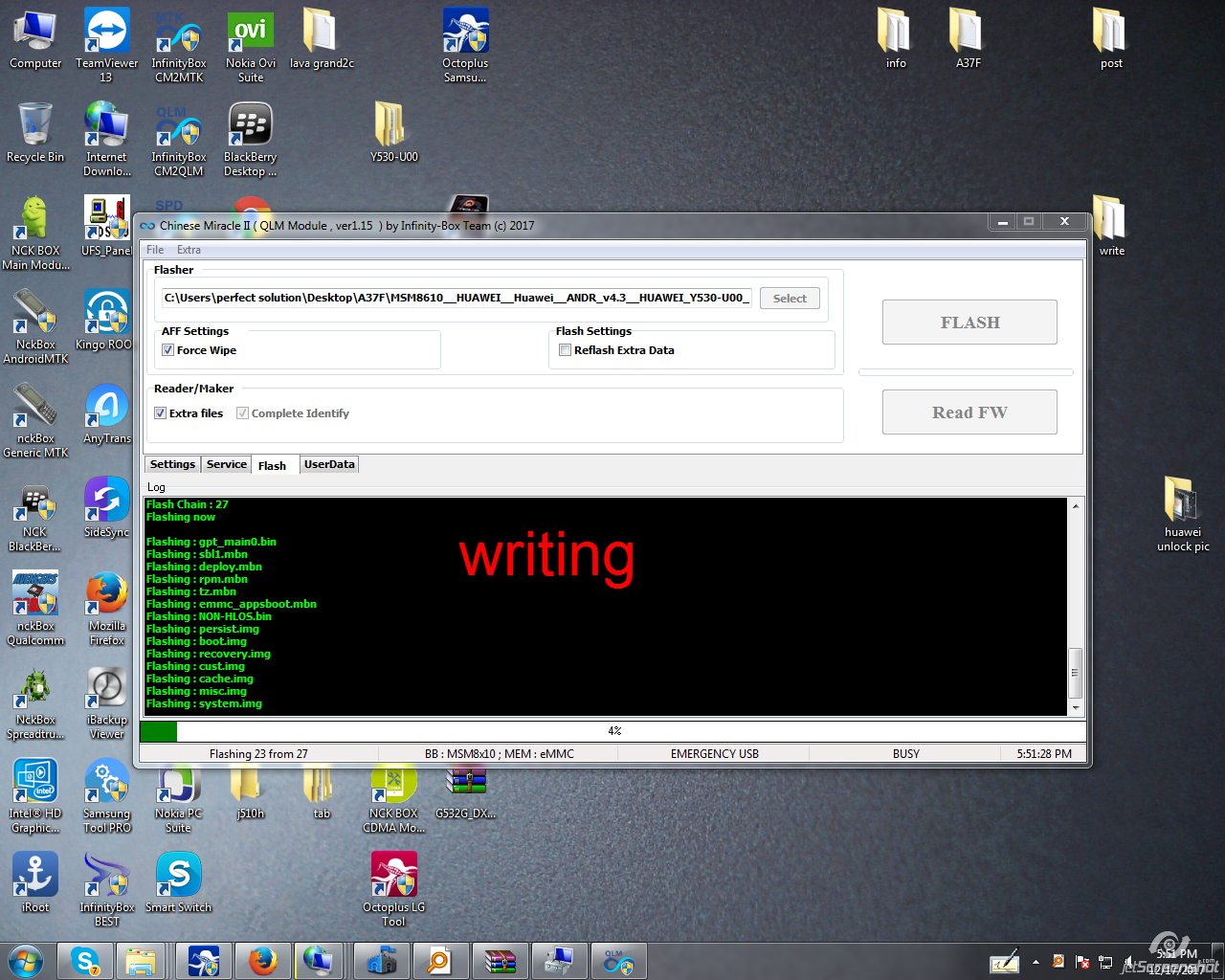Open InfinityBox BEST shortcut

(x=106, y=889)
